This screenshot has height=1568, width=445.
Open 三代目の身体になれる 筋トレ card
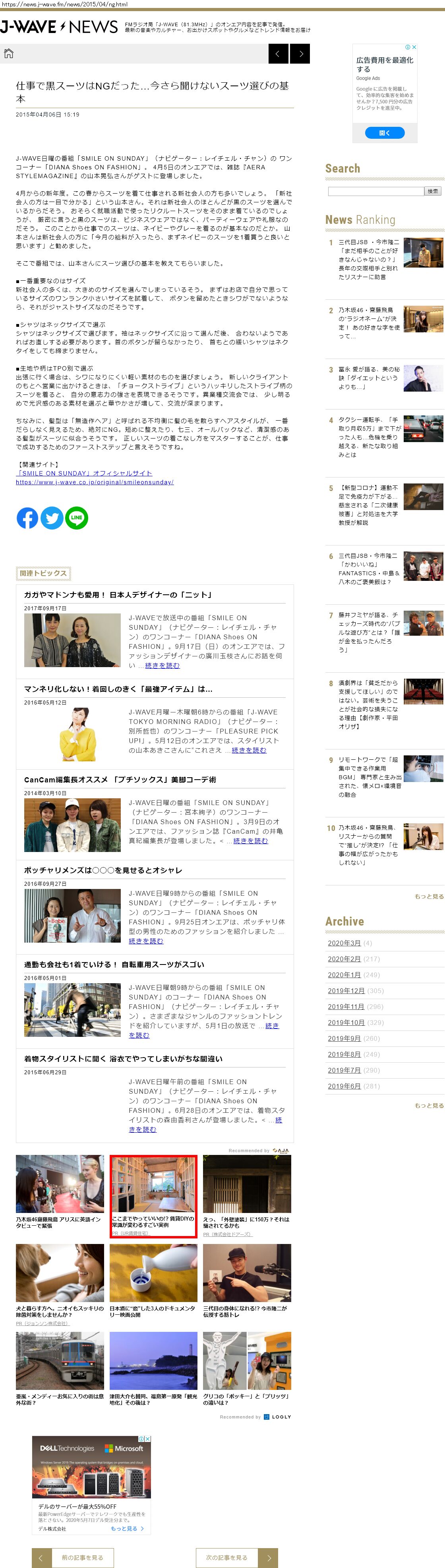pos(247,1281)
